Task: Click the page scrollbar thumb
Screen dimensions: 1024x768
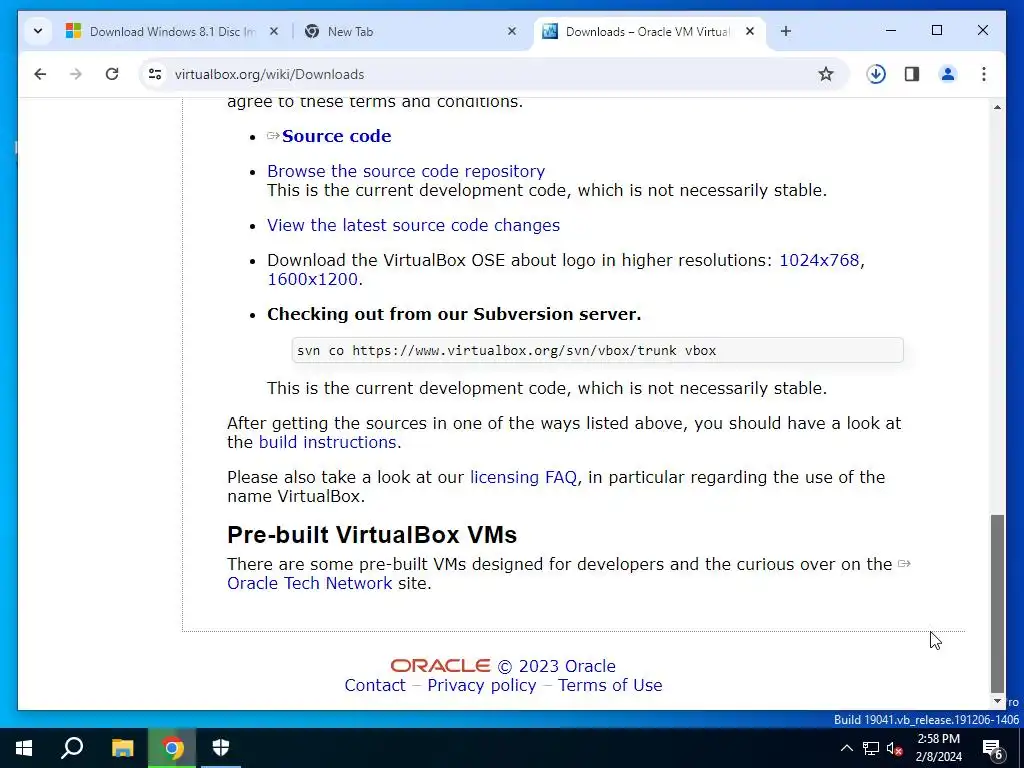Action: click(997, 603)
